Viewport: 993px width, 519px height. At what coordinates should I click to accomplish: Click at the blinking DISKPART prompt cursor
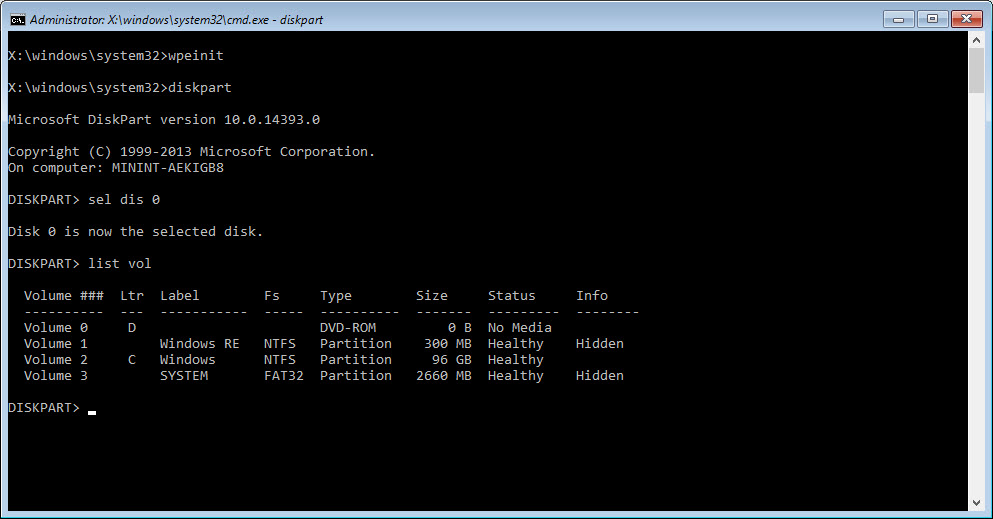[92, 408]
